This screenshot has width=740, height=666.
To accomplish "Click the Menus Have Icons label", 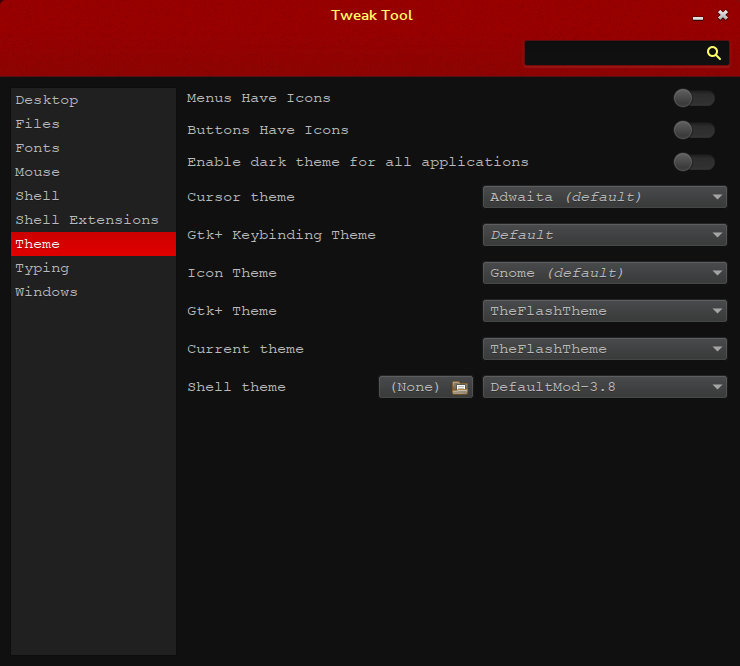I will coord(259,98).
